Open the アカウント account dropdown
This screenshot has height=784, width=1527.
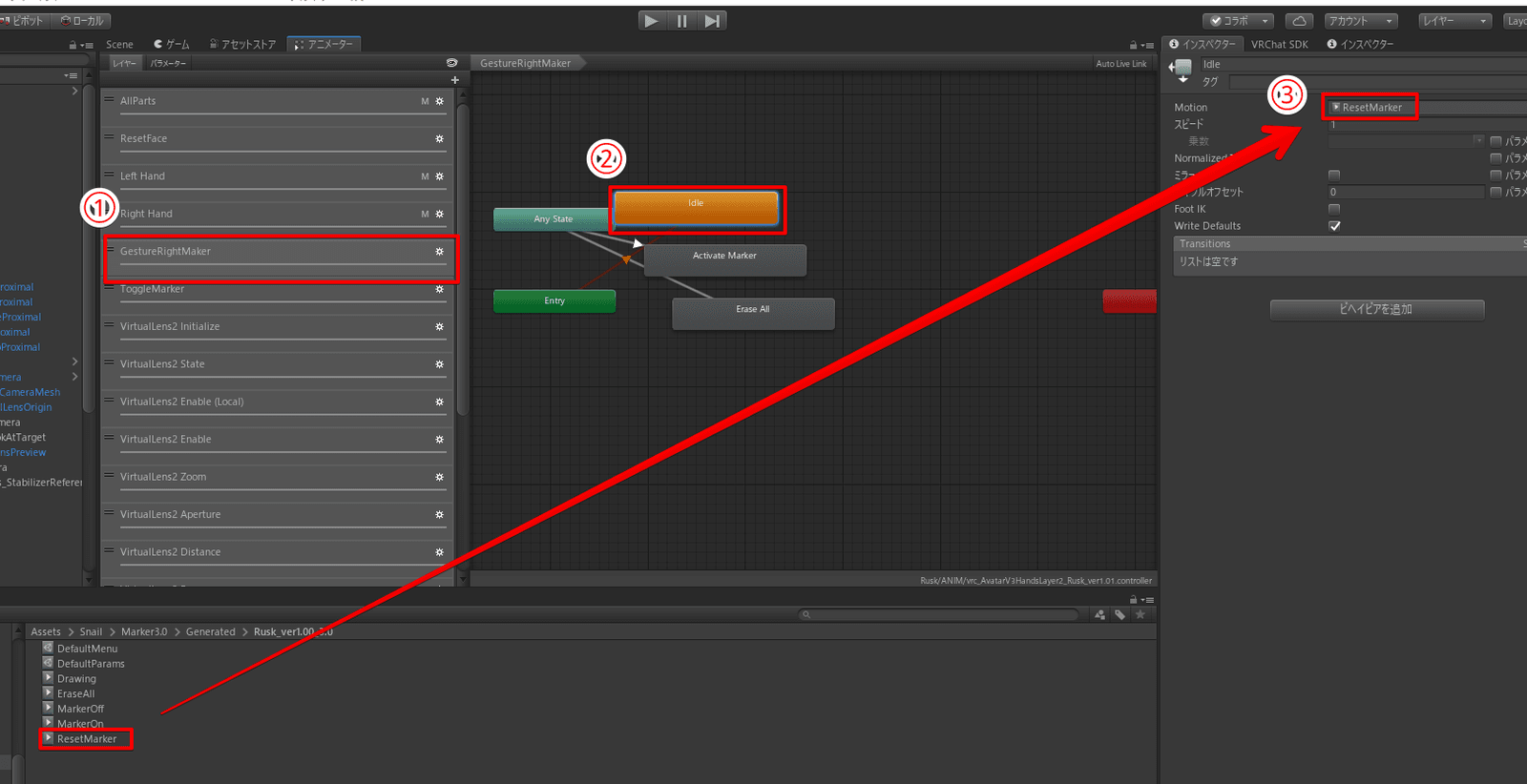1361,21
